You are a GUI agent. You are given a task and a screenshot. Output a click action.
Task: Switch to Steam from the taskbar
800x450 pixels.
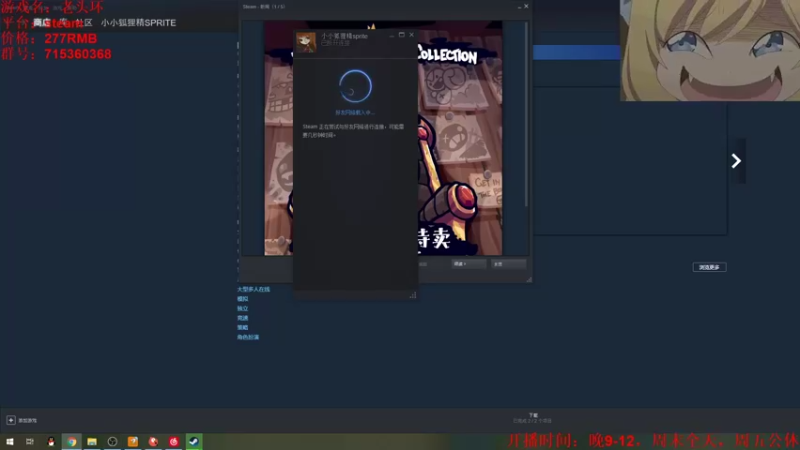[x=194, y=442]
